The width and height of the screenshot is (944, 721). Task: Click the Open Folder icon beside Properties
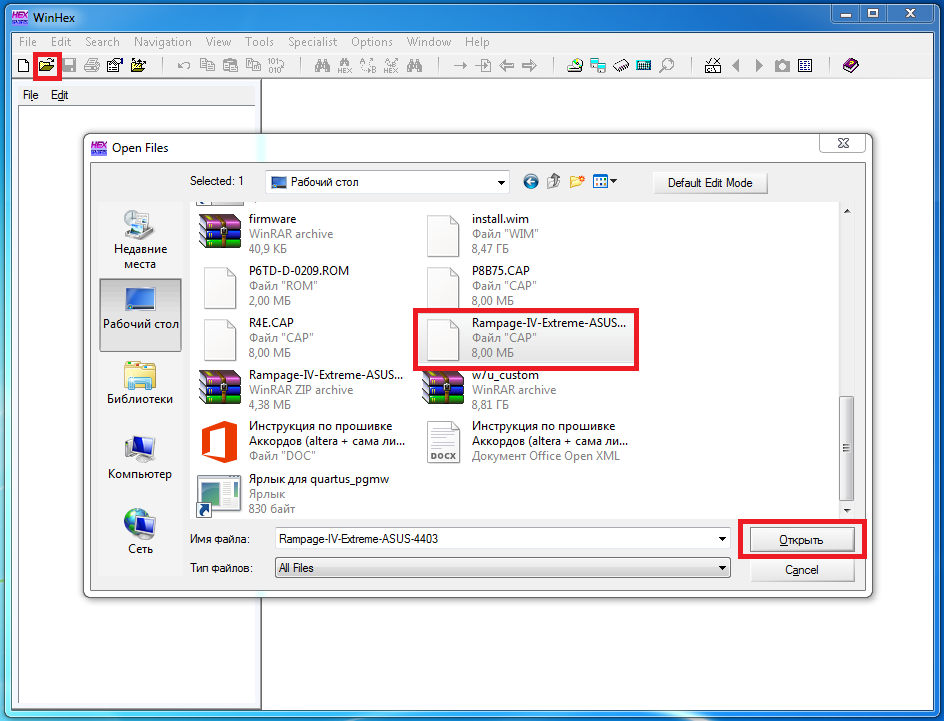(x=138, y=66)
